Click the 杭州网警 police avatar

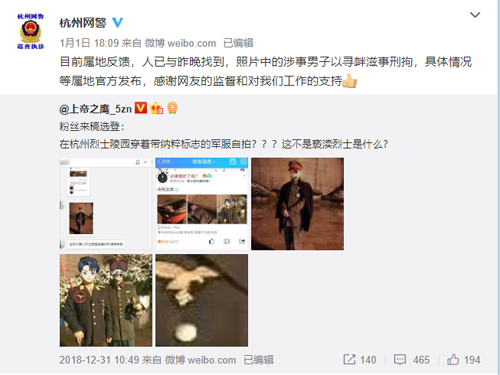point(30,31)
